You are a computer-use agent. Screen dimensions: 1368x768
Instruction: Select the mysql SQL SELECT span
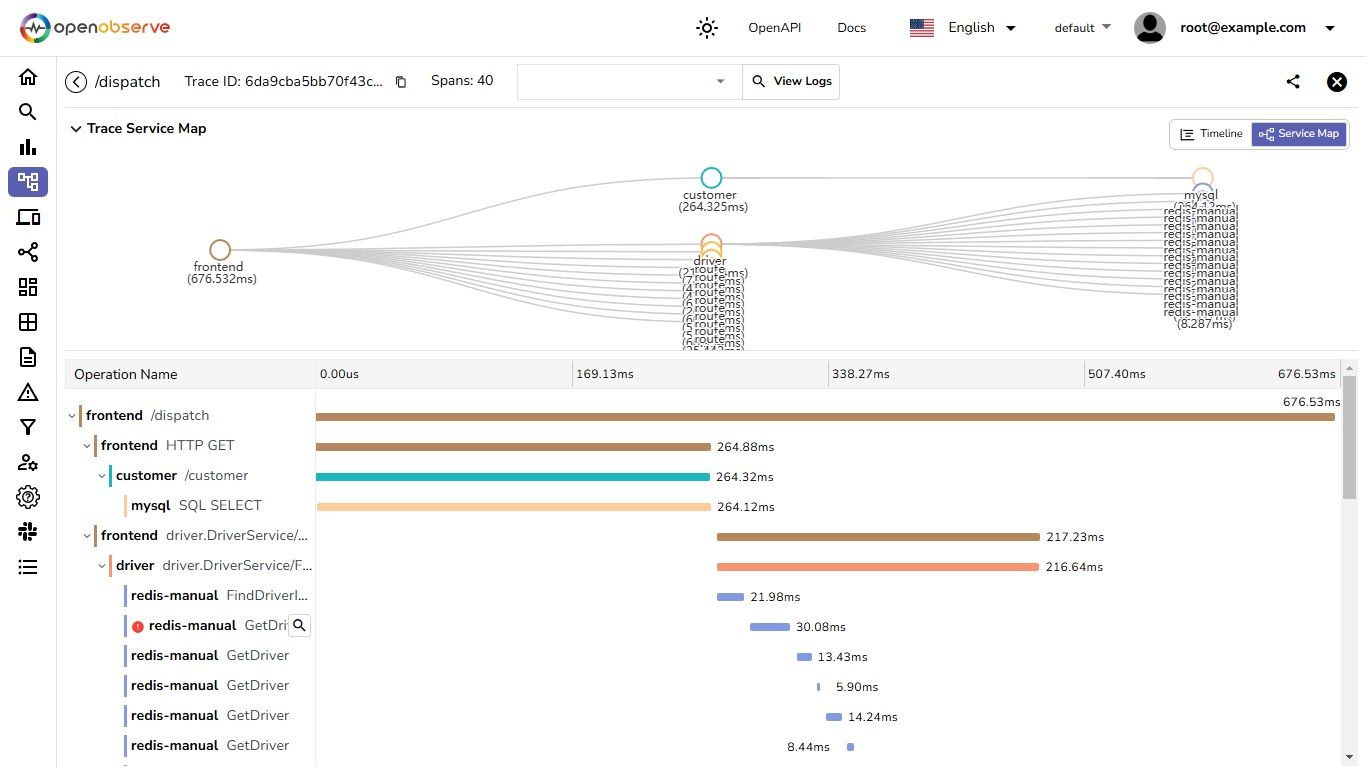point(196,506)
